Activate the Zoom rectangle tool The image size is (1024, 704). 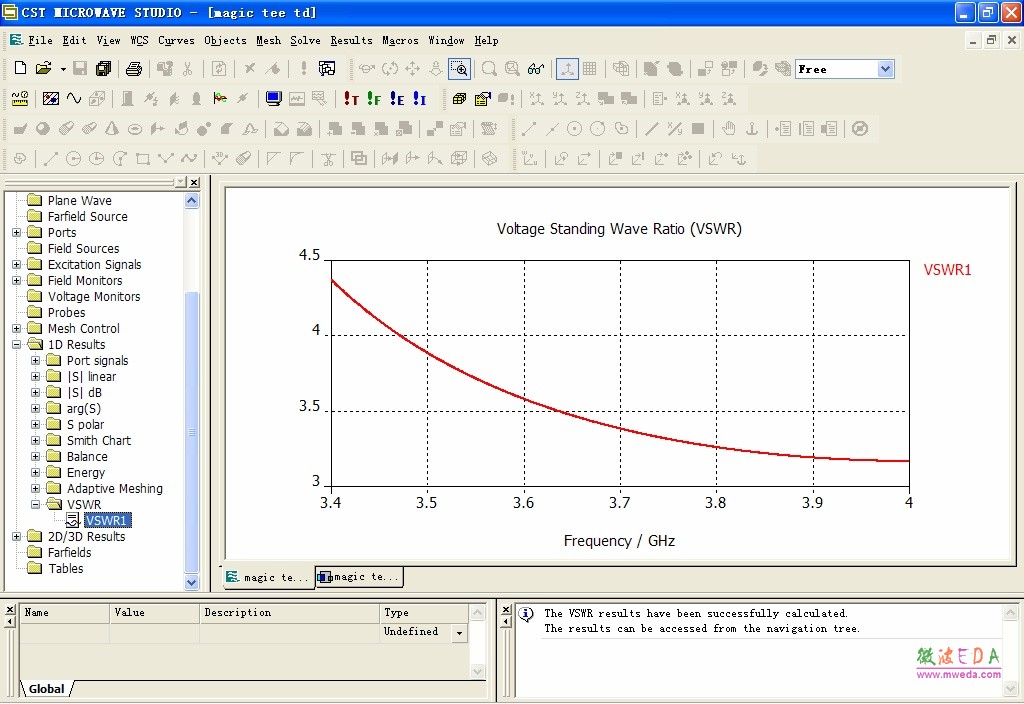(459, 69)
